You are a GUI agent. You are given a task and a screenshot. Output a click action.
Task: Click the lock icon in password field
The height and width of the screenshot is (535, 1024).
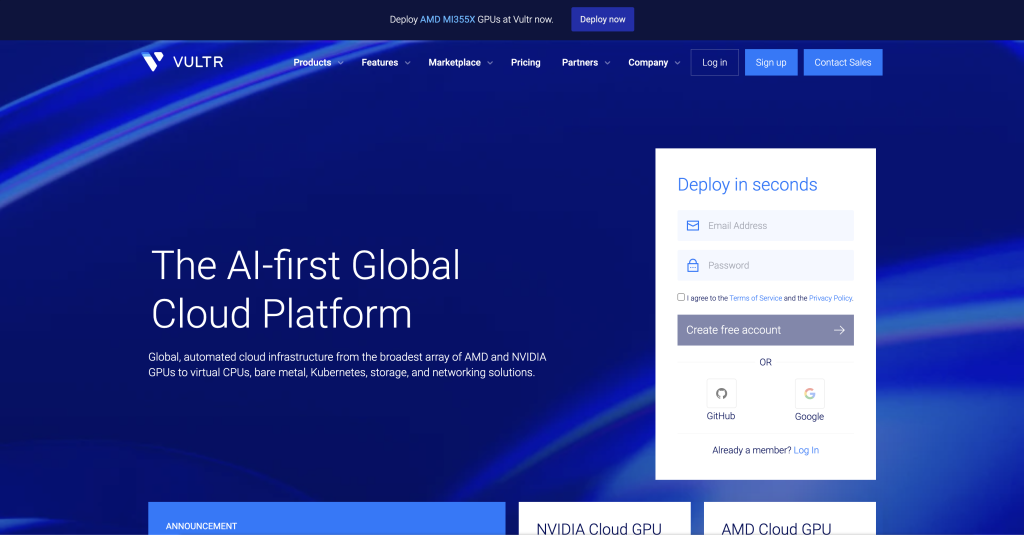click(x=693, y=266)
